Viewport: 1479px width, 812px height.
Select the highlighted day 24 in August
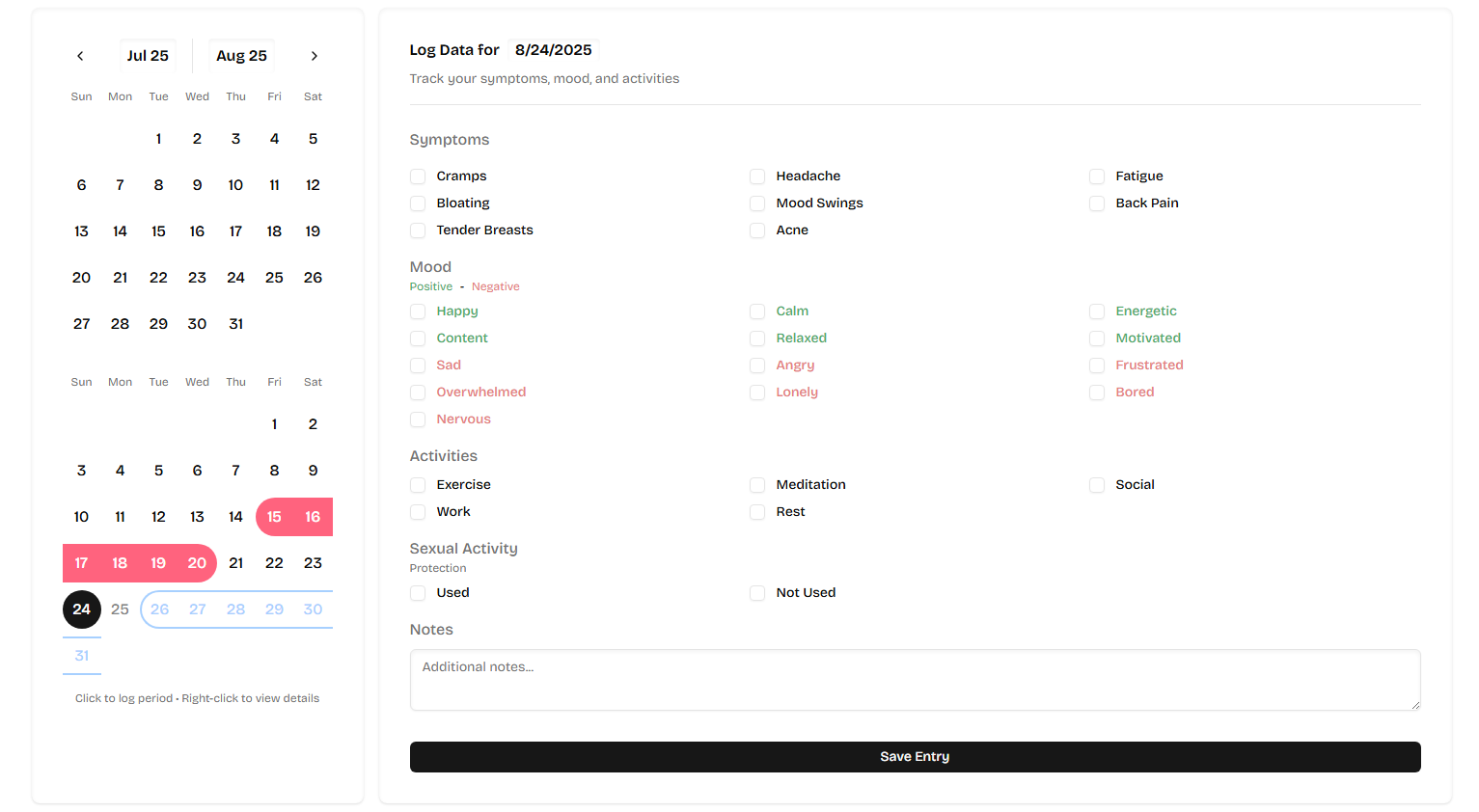click(82, 609)
